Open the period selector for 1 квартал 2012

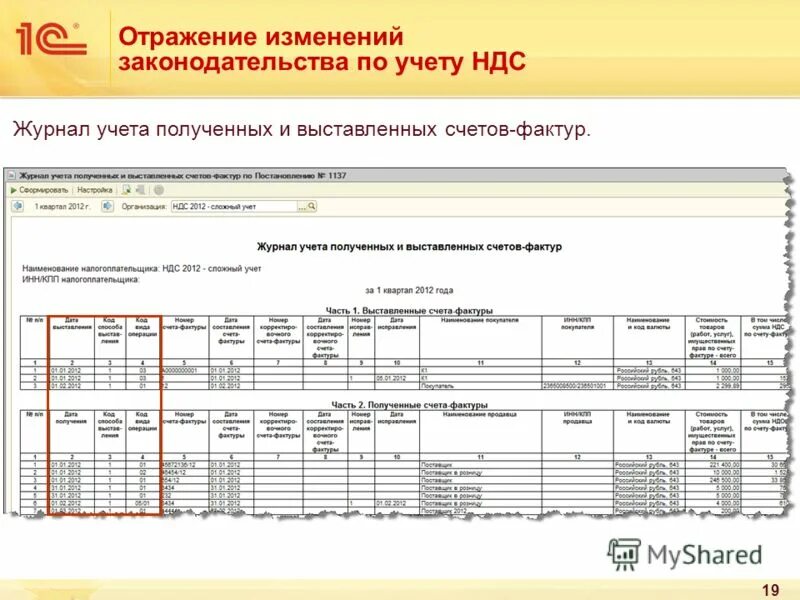coord(60,207)
